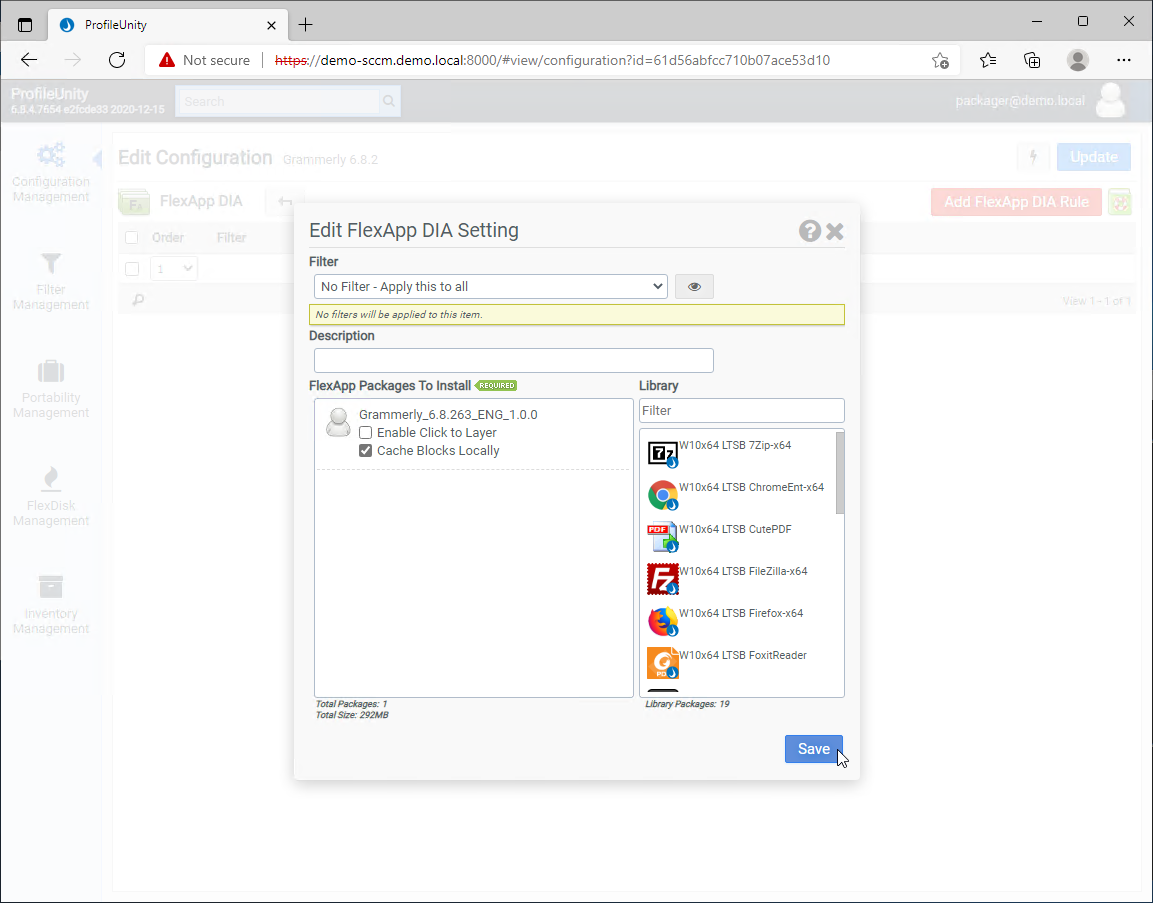This screenshot has width=1153, height=903.
Task: Click the Filter column header
Action: click(x=231, y=238)
